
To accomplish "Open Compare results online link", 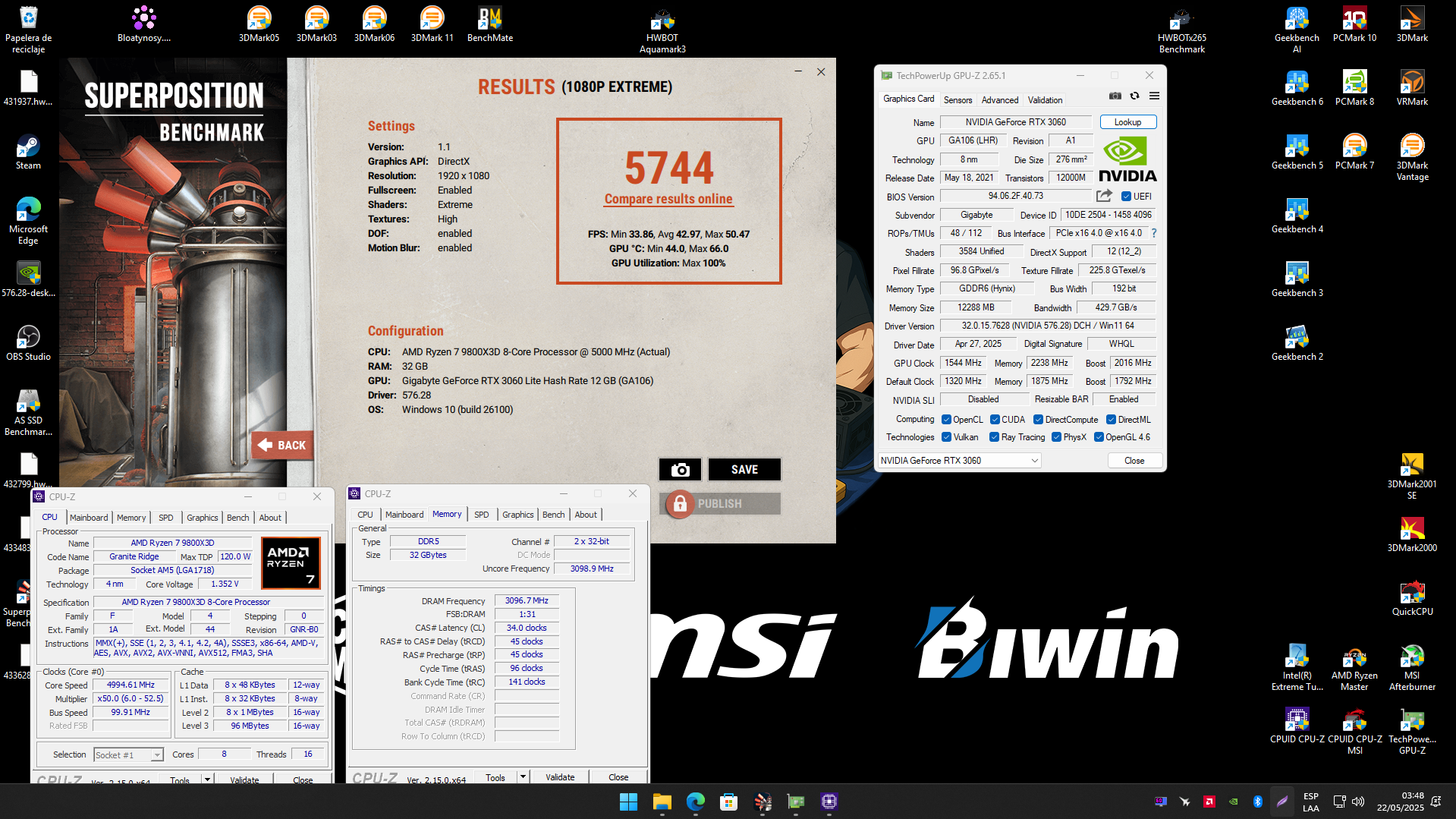I will point(668,199).
